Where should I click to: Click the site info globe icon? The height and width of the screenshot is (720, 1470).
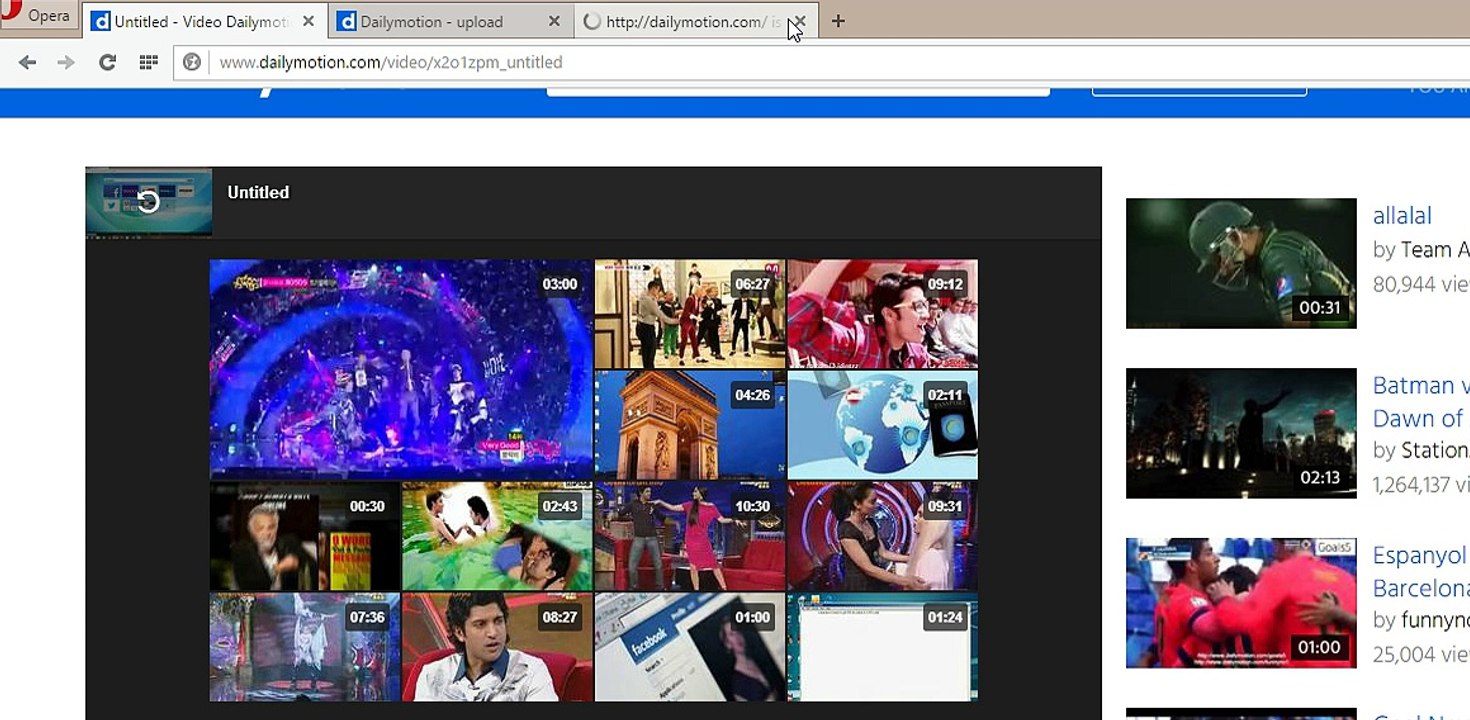tap(193, 62)
